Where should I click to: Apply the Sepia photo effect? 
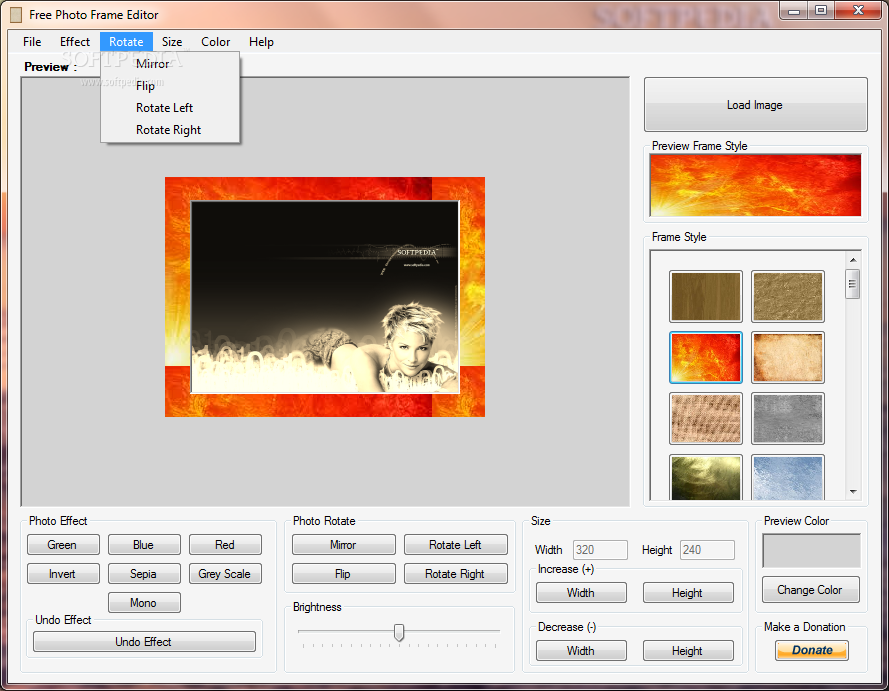[x=144, y=574]
